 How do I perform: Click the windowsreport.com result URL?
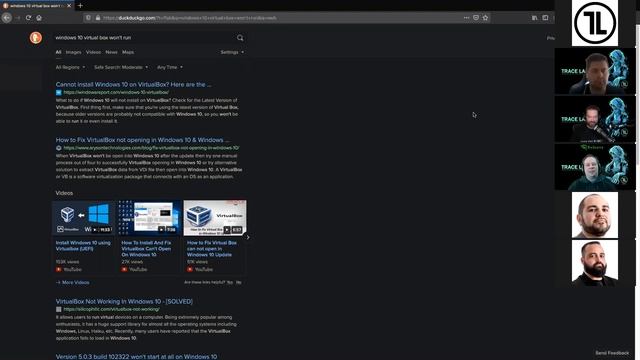point(116,93)
